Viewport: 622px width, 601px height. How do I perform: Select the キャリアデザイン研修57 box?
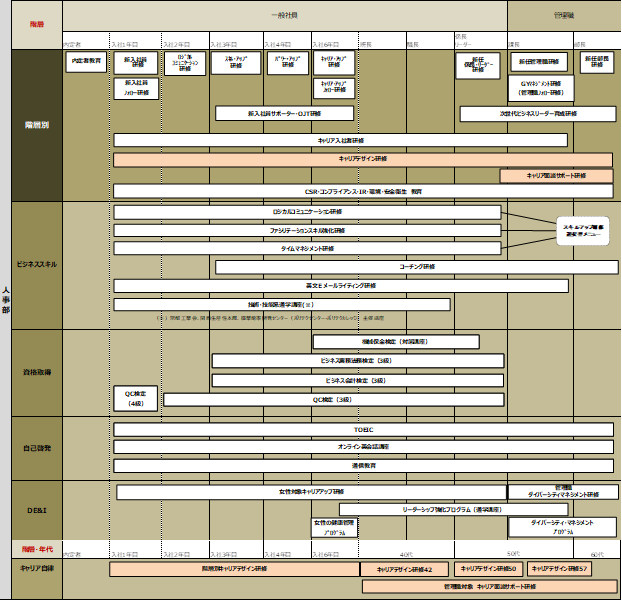click(x=559, y=569)
